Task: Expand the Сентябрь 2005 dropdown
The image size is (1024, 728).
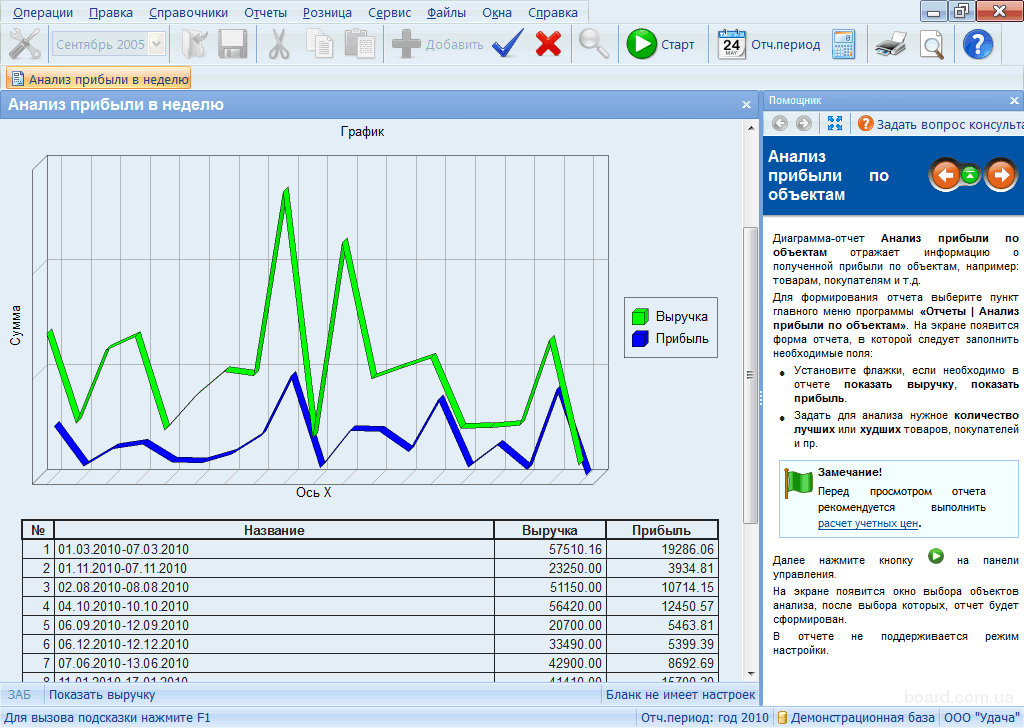Action: 156,44
